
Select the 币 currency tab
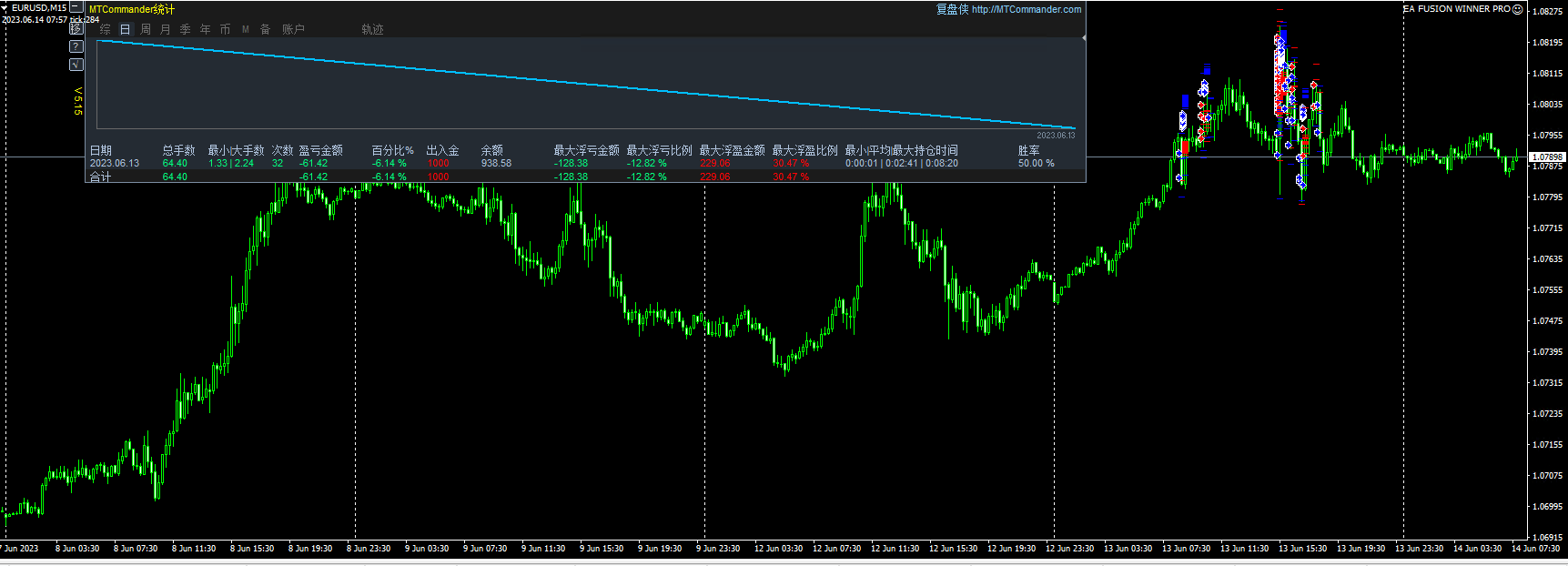click(226, 30)
